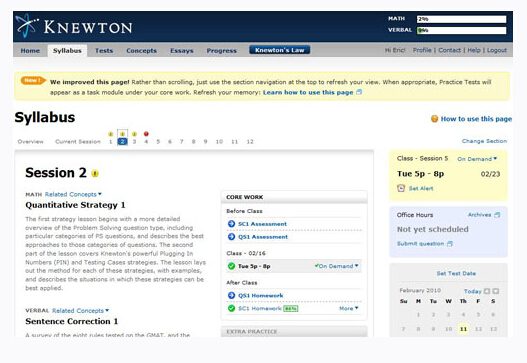Open the Home tab
Image resolution: width=527 pixels, height=363 pixels.
point(30,50)
